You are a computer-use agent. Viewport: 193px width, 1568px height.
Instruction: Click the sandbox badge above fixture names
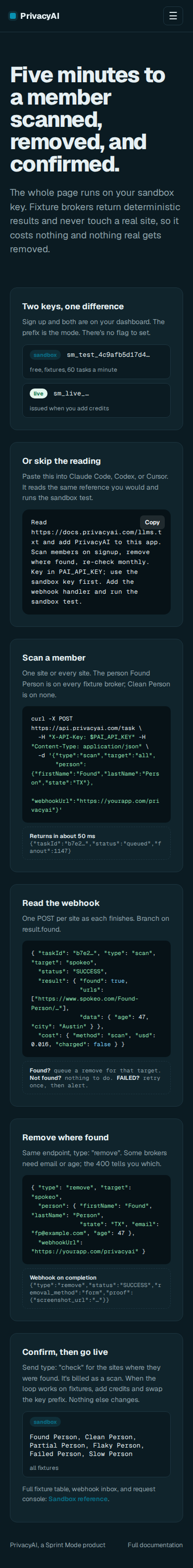[x=45, y=1422]
